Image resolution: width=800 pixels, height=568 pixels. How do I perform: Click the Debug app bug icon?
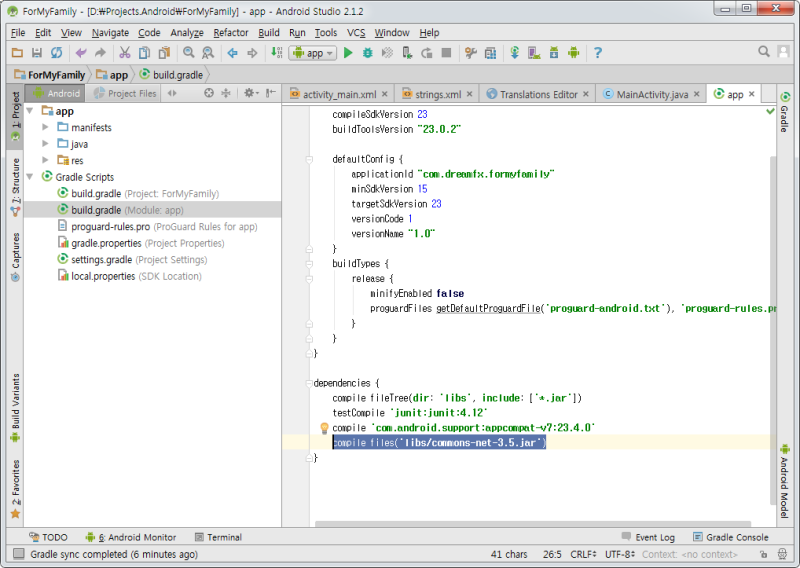367,53
